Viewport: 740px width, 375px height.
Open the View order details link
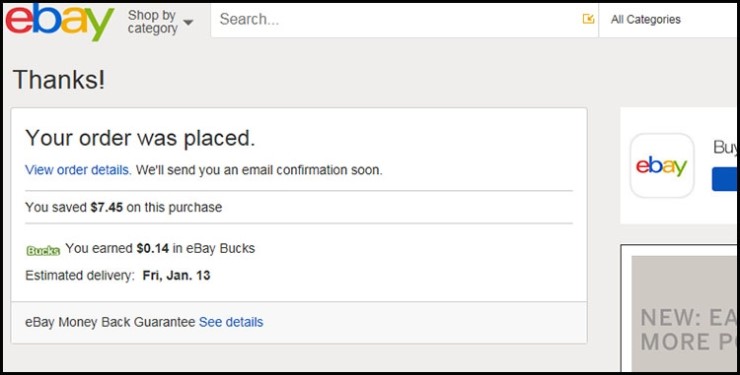click(x=78, y=170)
